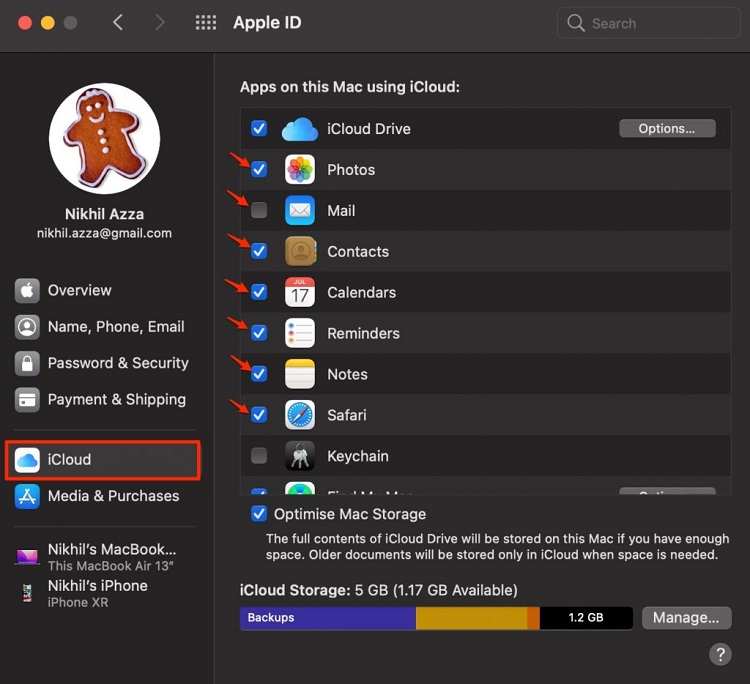This screenshot has height=684, width=750.
Task: Click the Keychain keys icon
Action: (x=300, y=456)
